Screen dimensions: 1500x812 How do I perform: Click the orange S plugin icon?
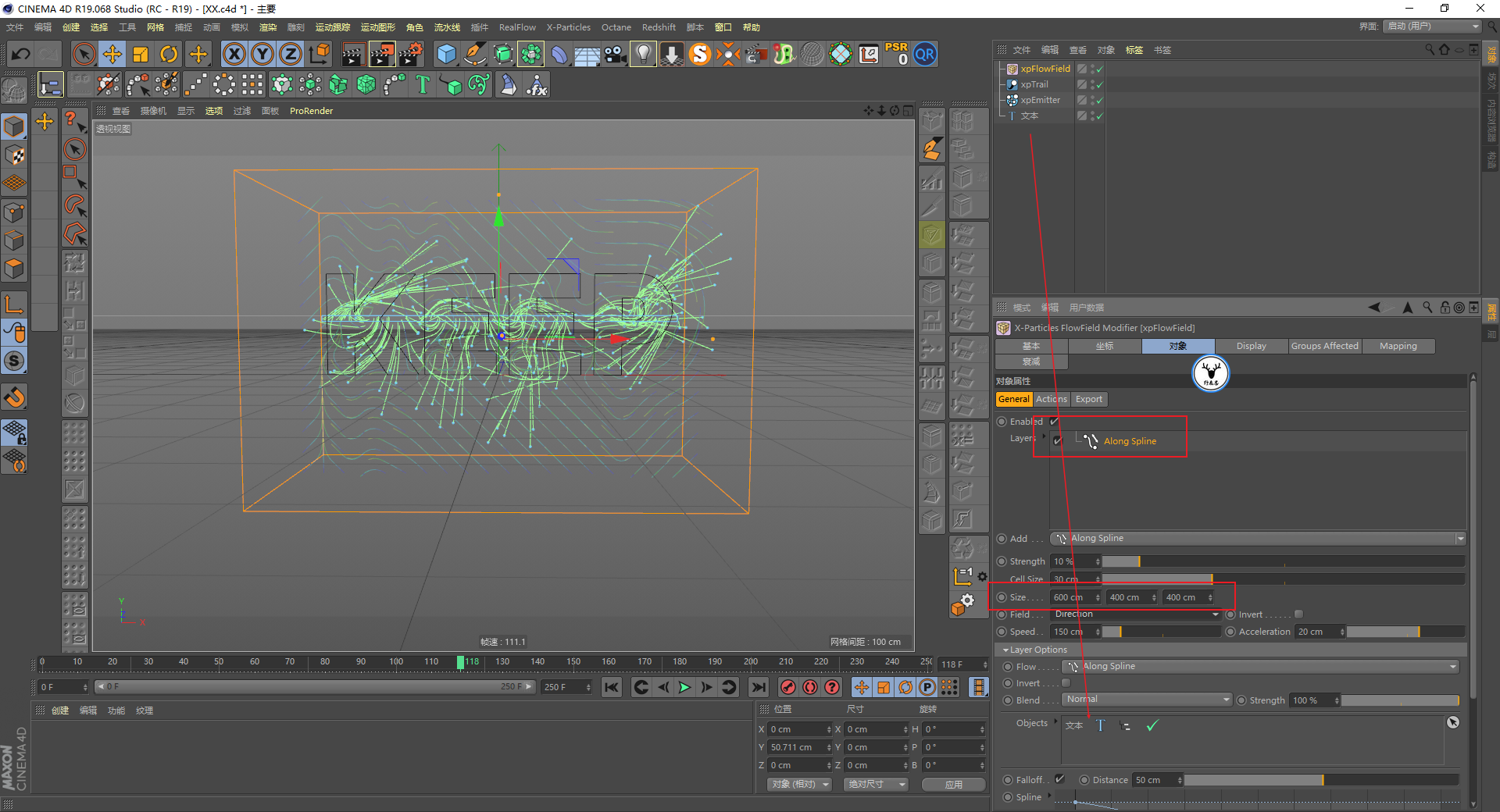(x=700, y=54)
